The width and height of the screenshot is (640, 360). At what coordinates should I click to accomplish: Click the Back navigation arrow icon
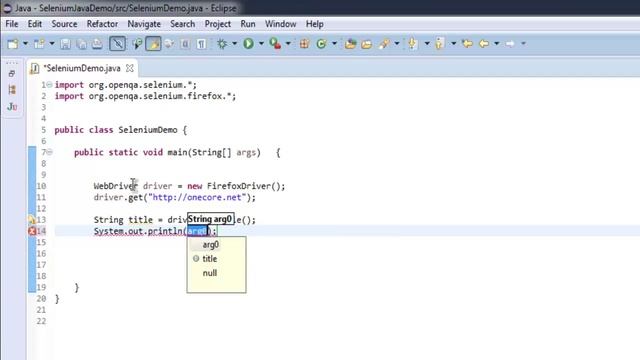(x=484, y=44)
